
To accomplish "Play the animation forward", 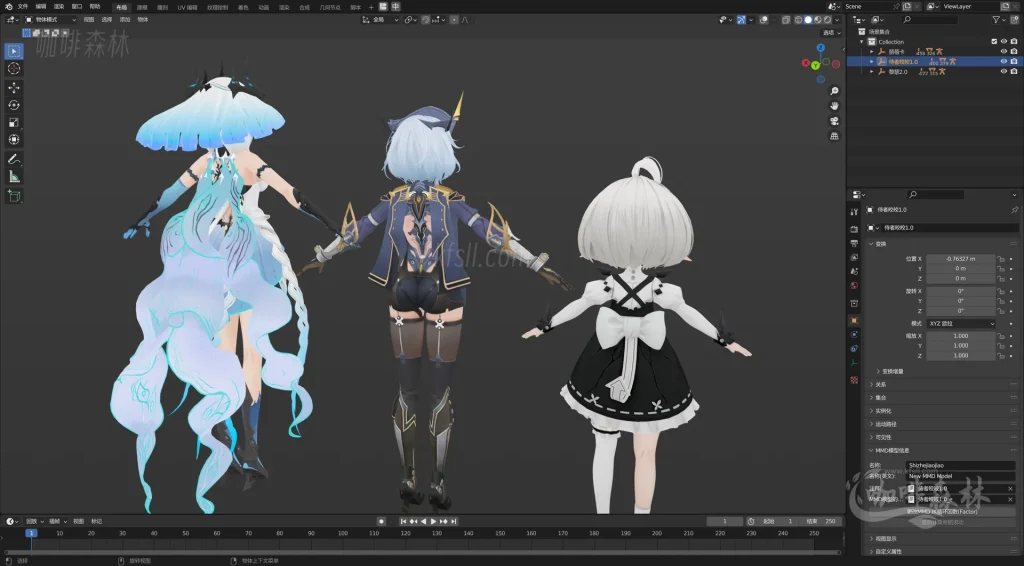I will 433,521.
